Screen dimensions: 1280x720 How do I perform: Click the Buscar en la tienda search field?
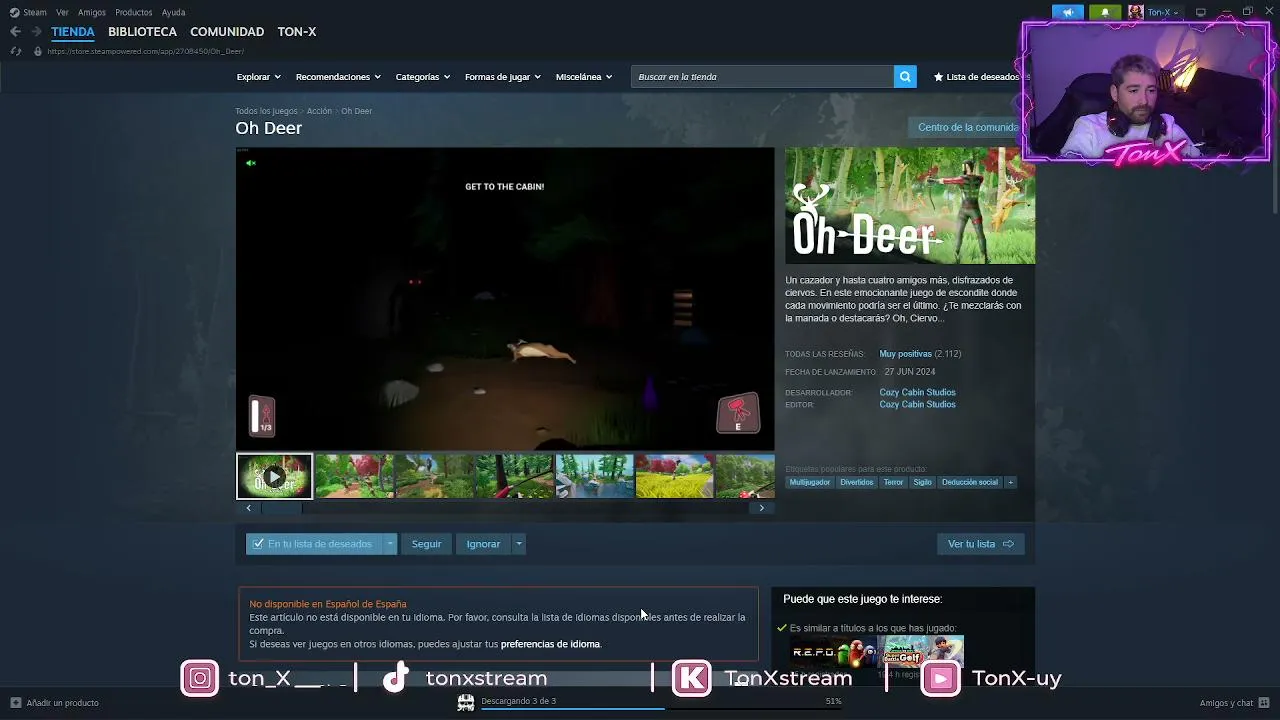tap(762, 77)
